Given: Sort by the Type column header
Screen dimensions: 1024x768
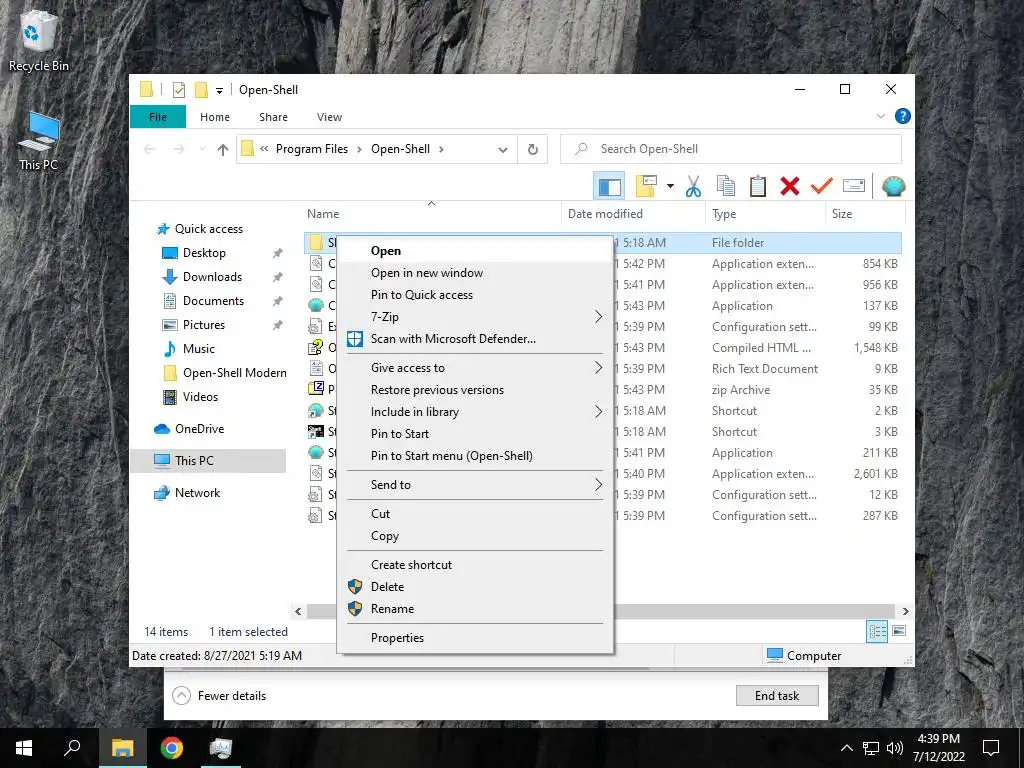Looking at the screenshot, I should tap(765, 214).
